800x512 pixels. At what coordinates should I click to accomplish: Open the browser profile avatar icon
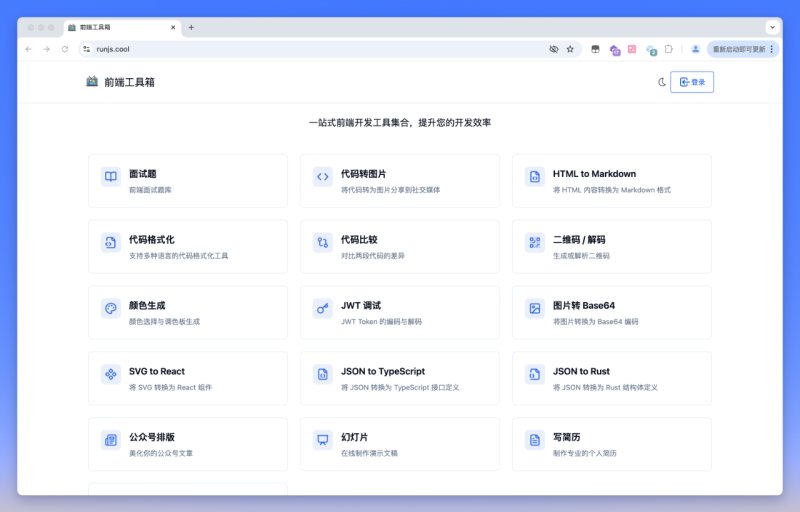[695, 49]
